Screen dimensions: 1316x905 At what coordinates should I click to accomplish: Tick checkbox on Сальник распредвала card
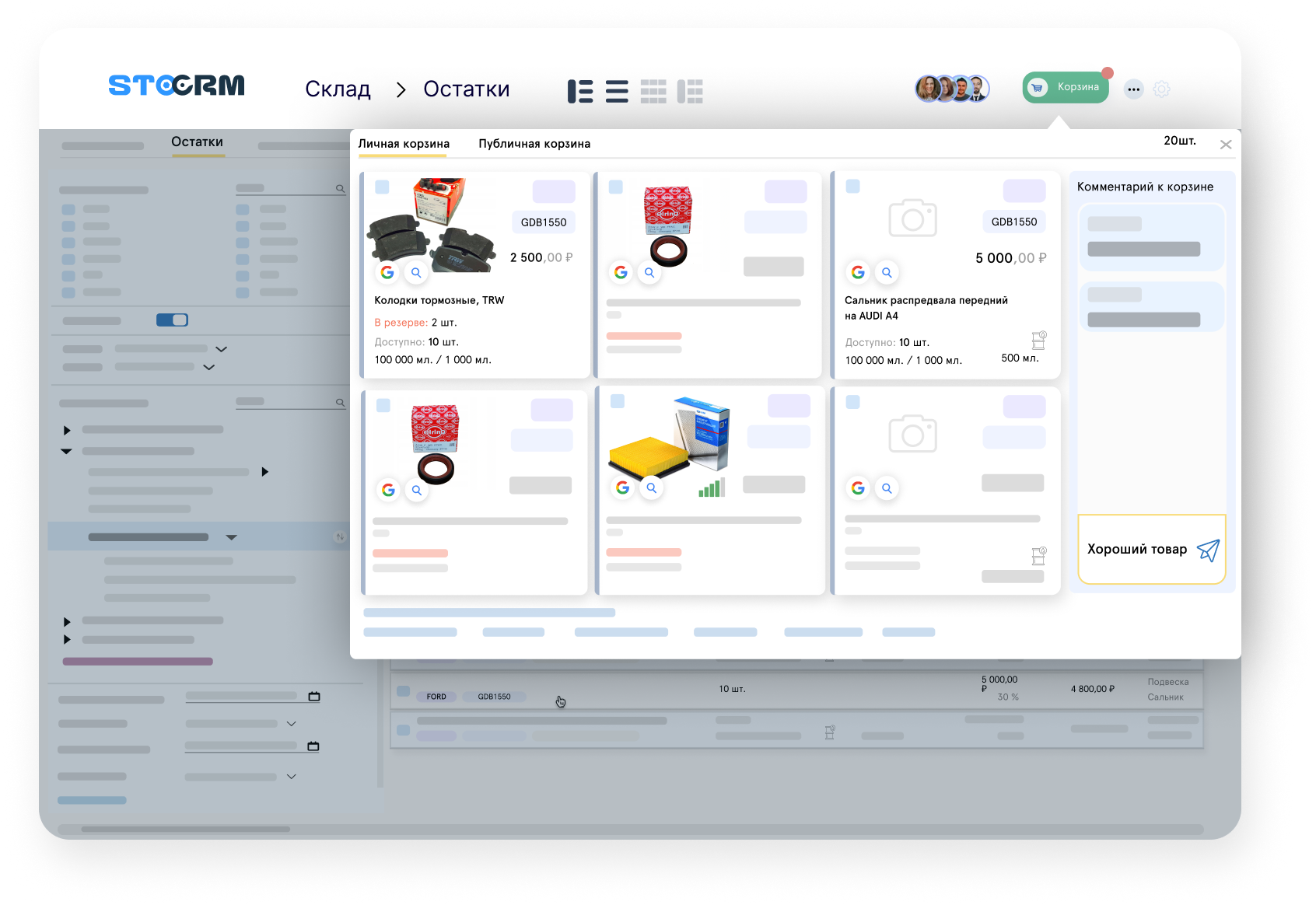click(852, 187)
